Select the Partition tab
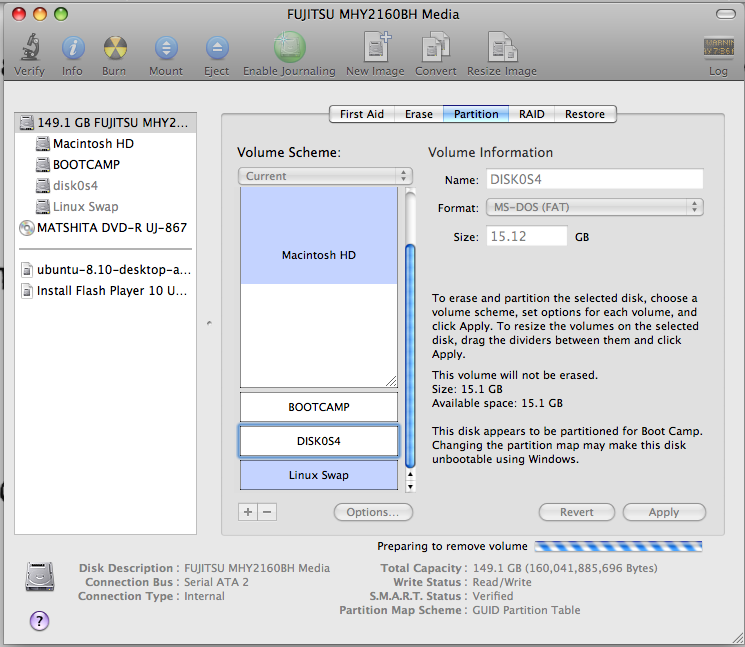The width and height of the screenshot is (745, 647). click(x=476, y=114)
